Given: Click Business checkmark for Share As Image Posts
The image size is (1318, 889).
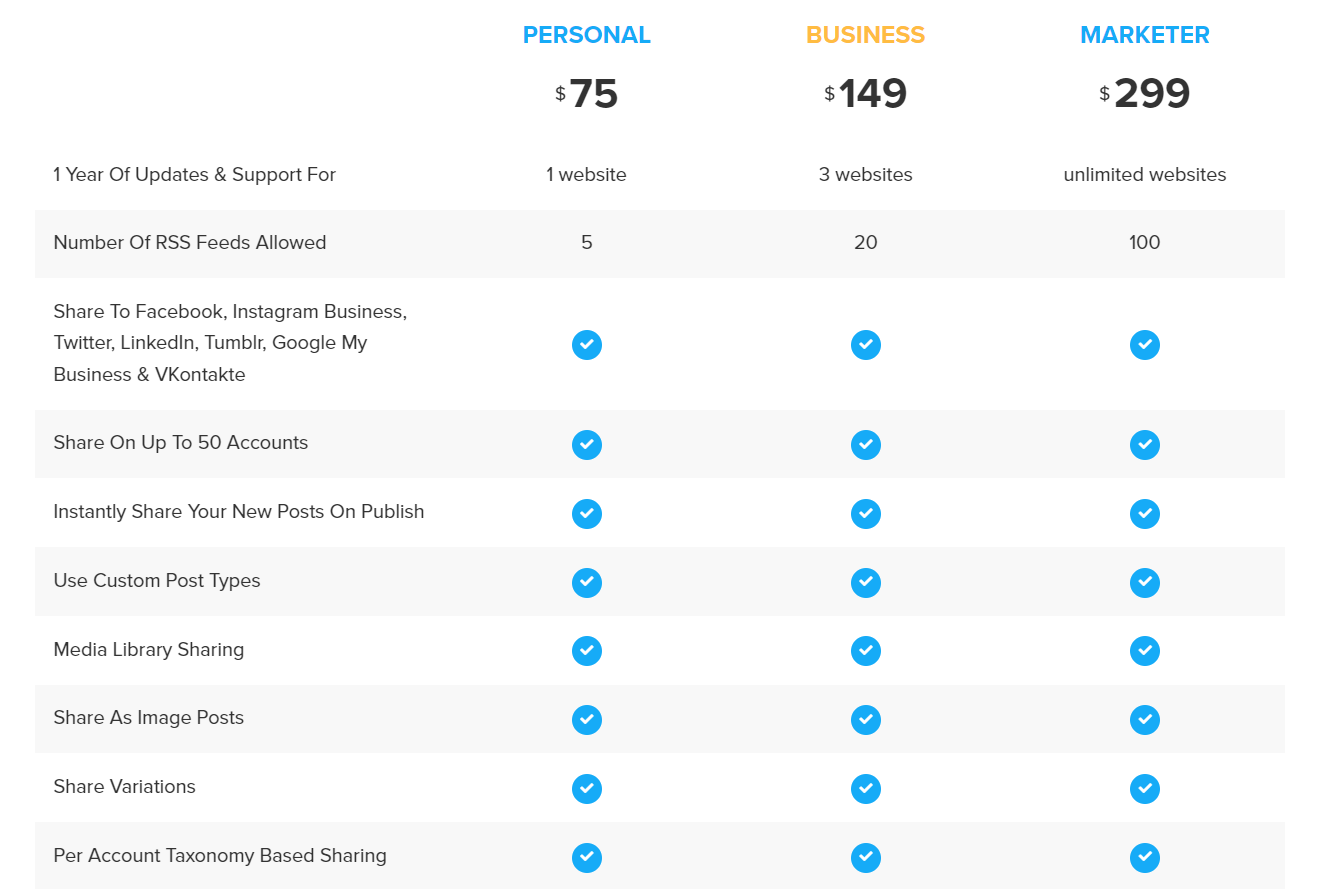Looking at the screenshot, I should click(866, 720).
